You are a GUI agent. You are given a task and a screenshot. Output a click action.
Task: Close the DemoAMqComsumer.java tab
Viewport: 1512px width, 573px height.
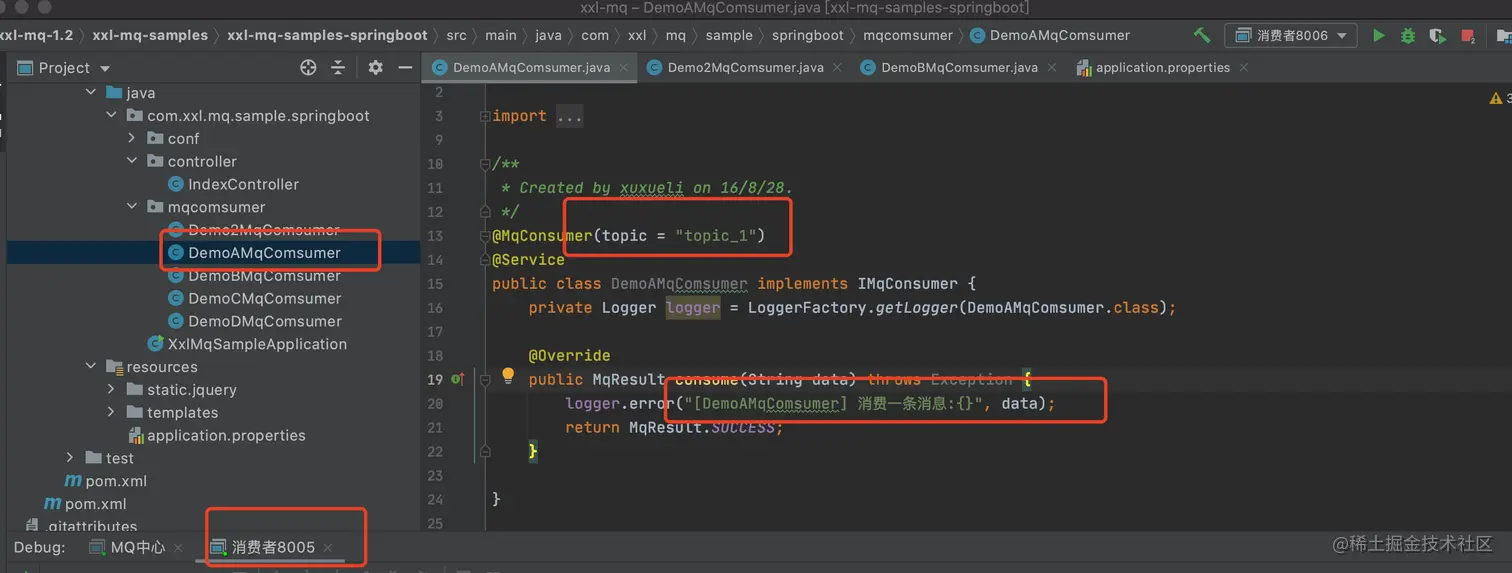pos(624,67)
